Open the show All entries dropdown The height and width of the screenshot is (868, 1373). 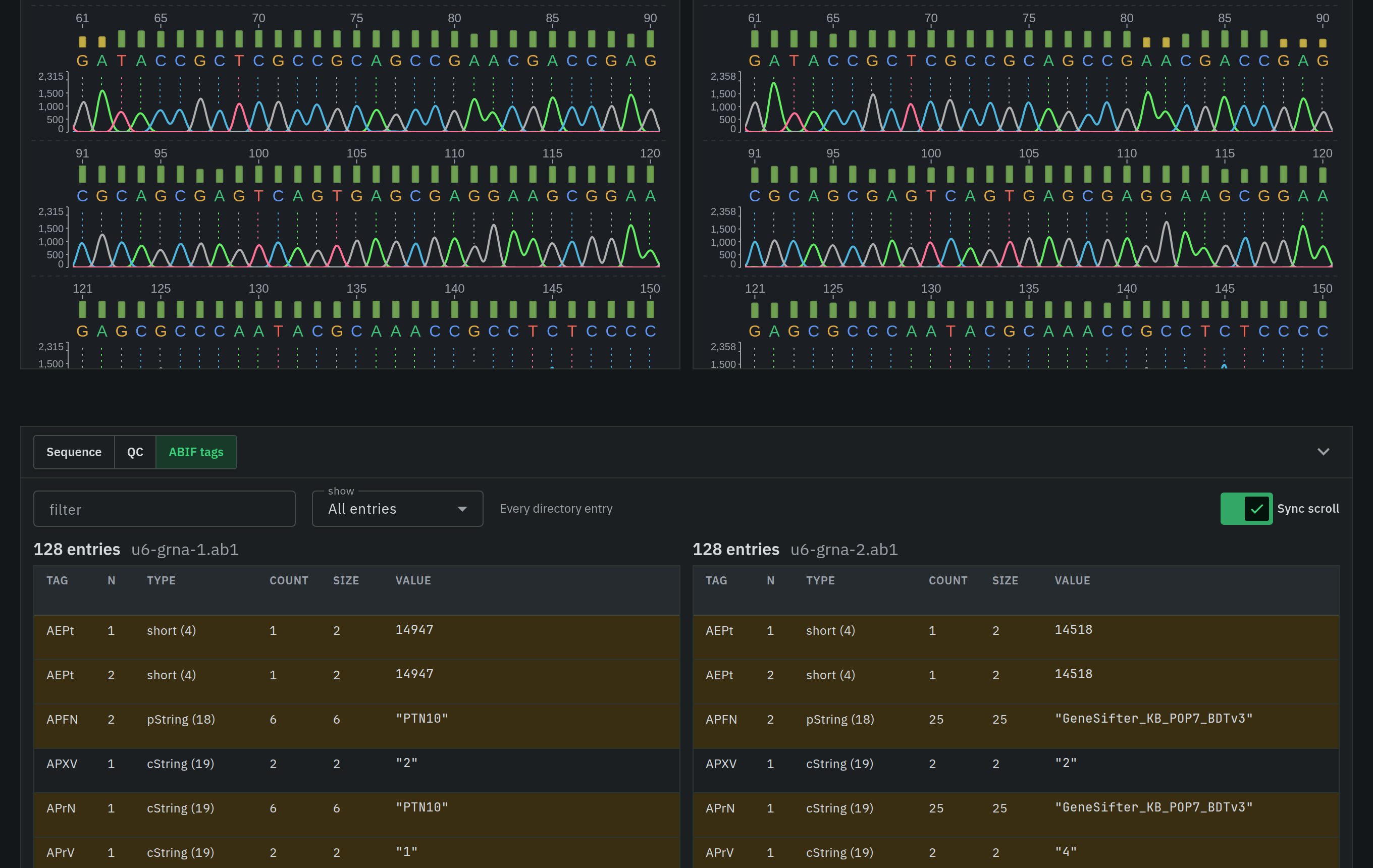397,509
